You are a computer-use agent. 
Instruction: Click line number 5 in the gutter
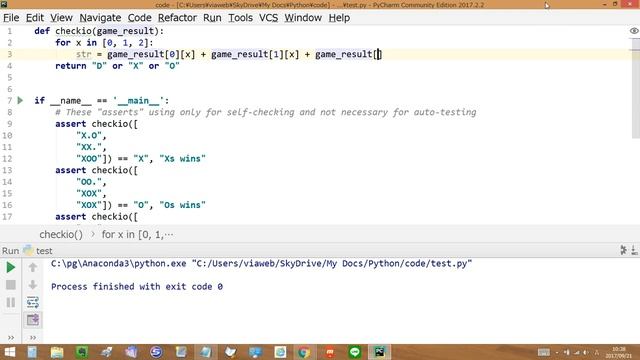coord(9,78)
